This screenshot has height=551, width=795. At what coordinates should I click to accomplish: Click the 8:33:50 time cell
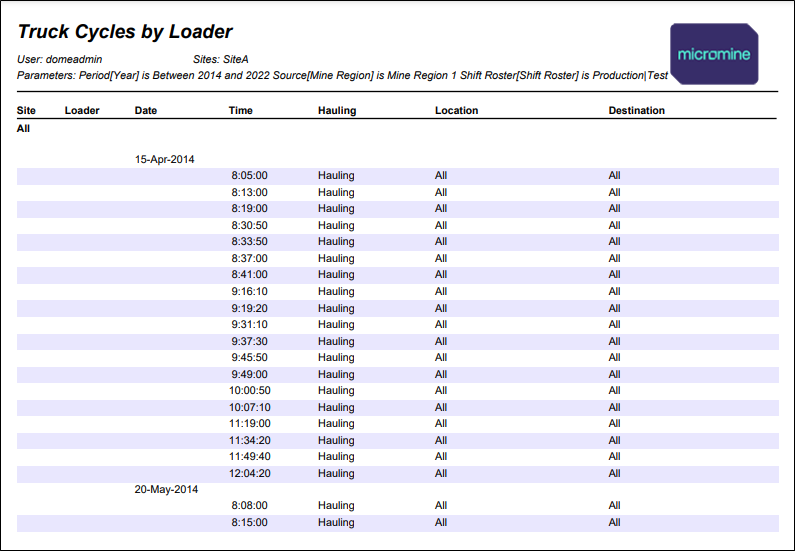[x=249, y=241]
